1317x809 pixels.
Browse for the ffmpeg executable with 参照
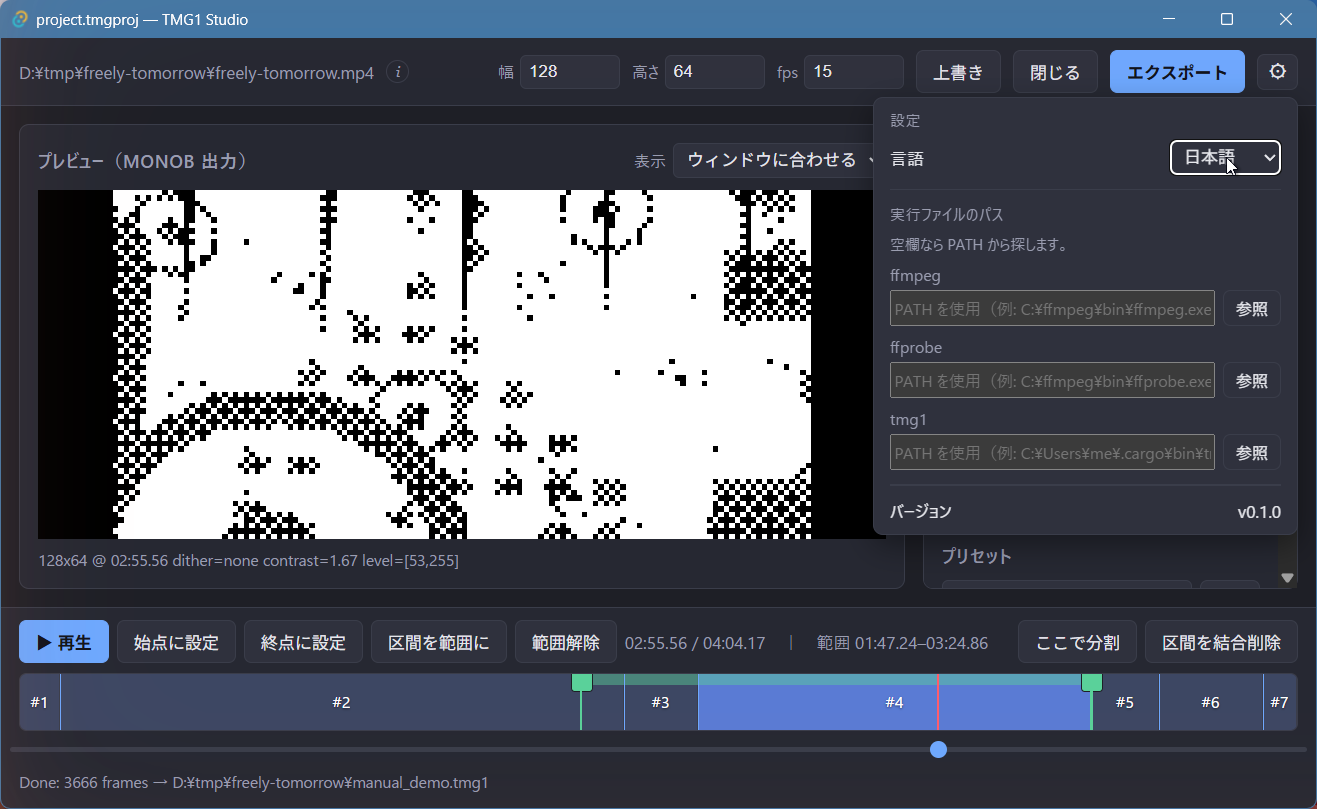click(x=1251, y=309)
